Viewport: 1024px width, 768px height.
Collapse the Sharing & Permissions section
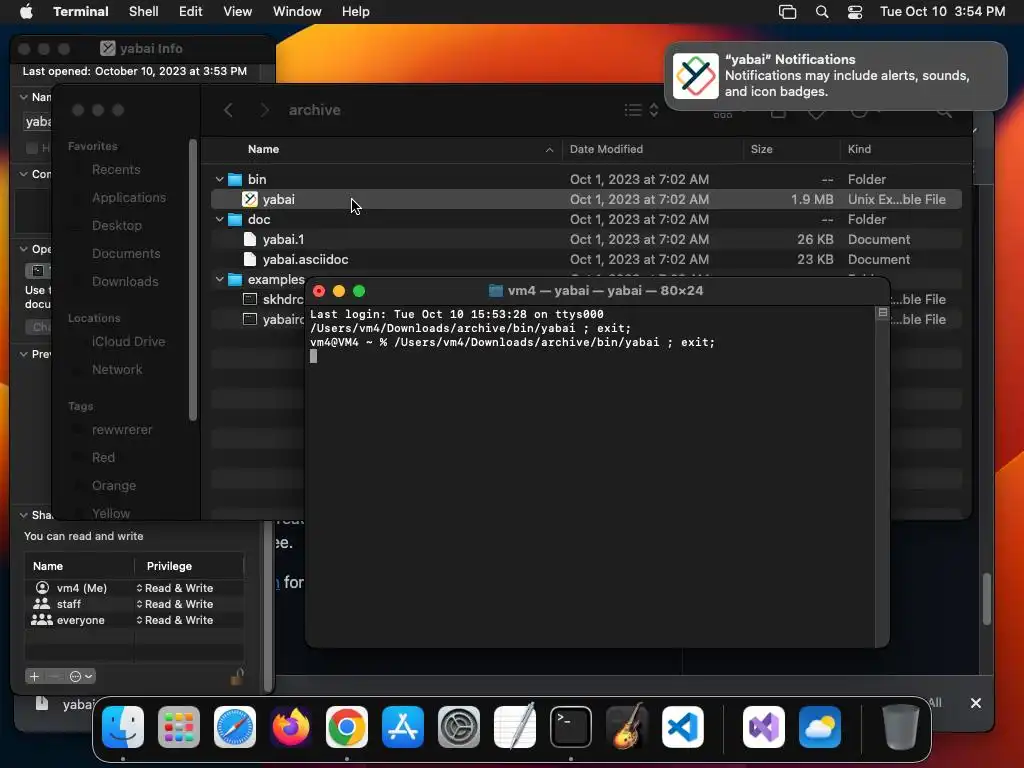(24, 515)
